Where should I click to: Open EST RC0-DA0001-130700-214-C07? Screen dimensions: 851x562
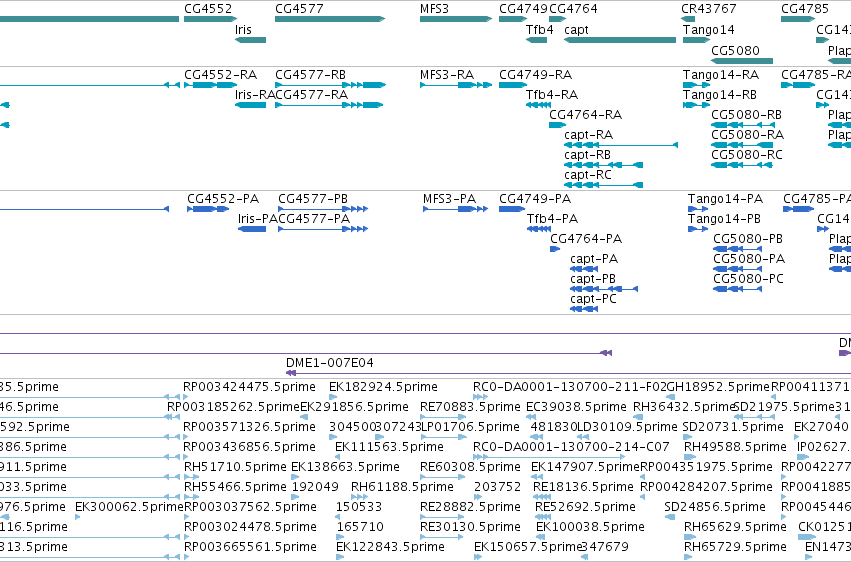point(571,447)
